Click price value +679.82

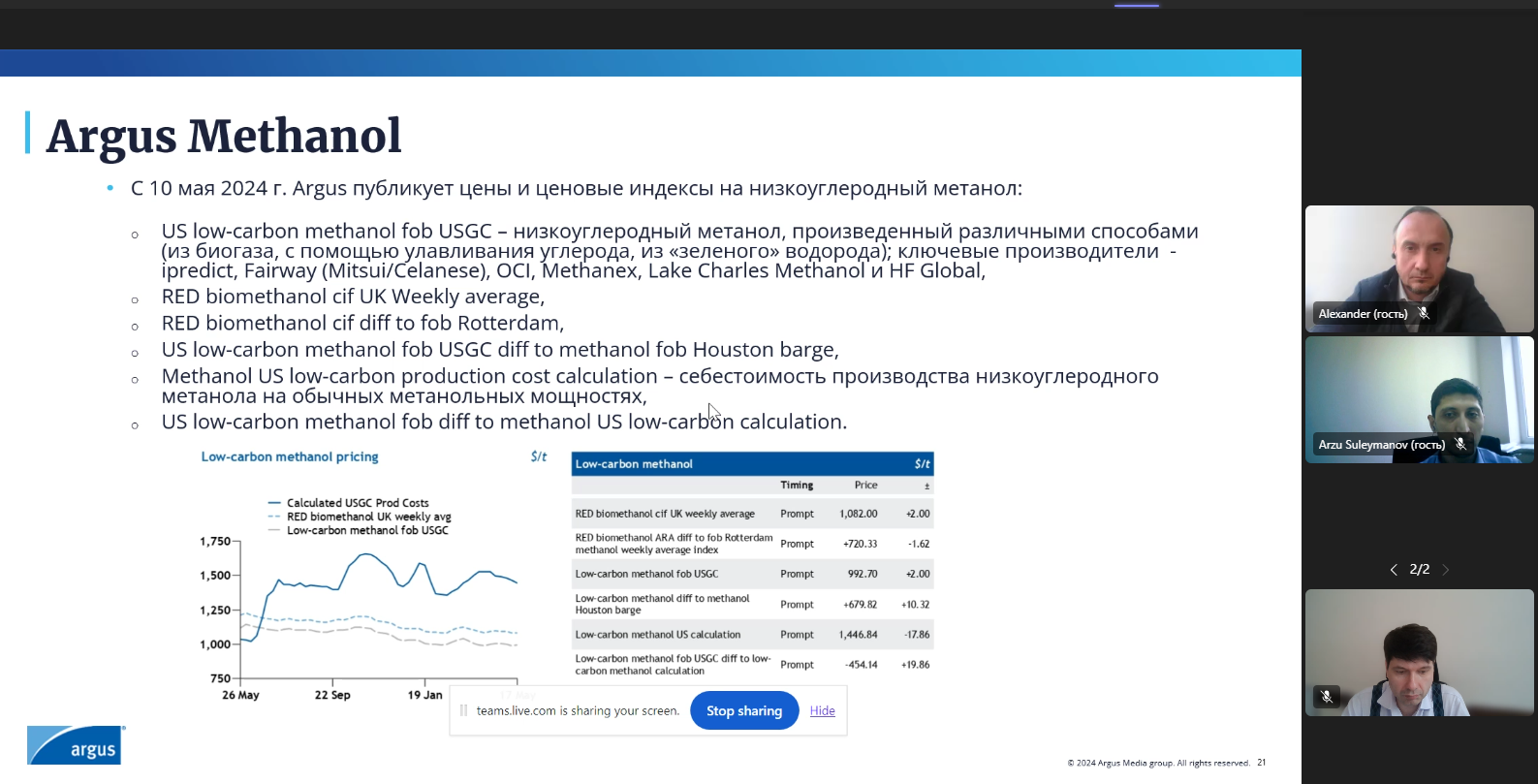point(860,604)
